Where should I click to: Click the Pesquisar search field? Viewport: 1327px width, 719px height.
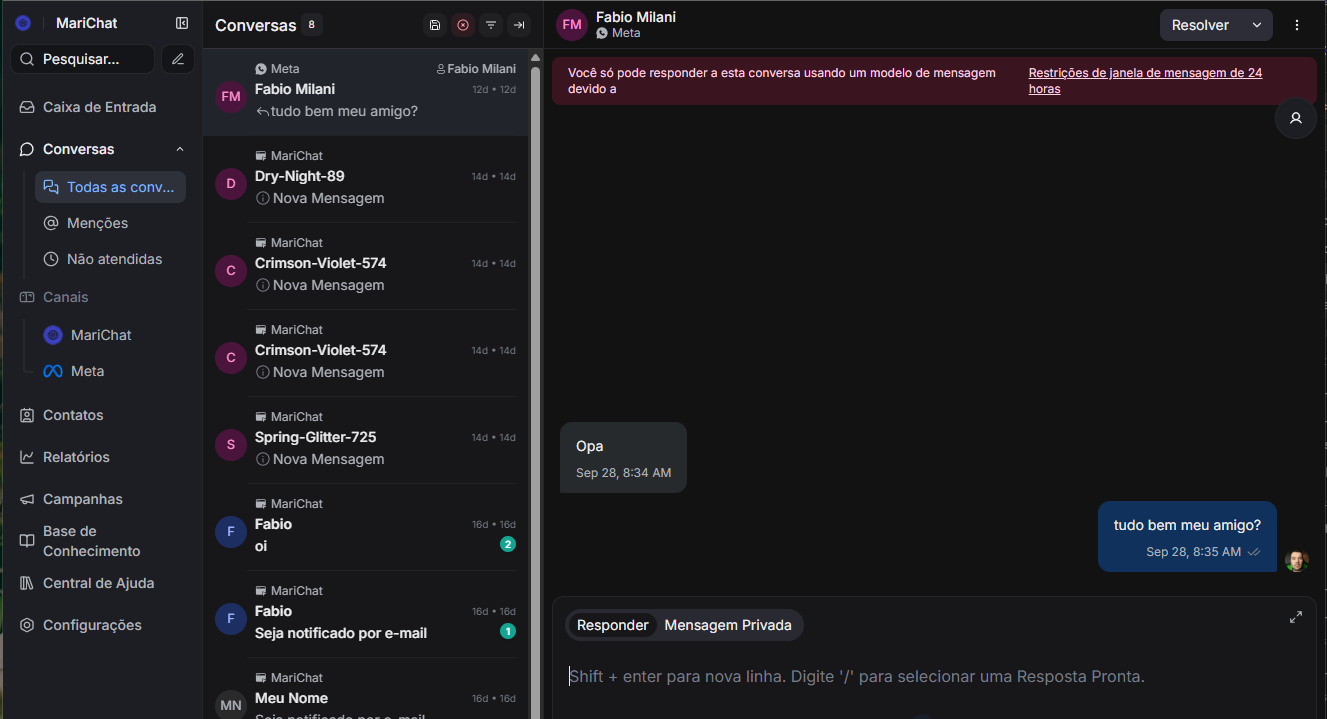click(x=83, y=59)
